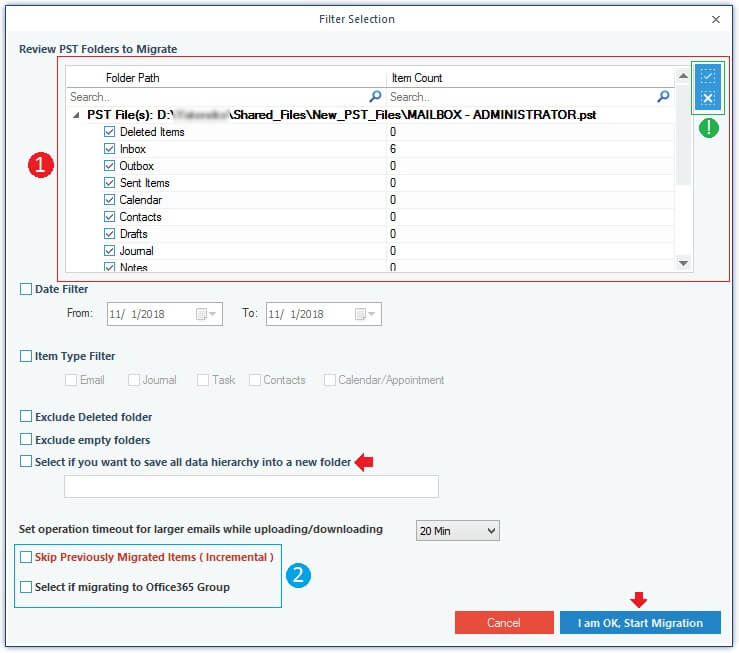Enable the Date Filter checkbox
Image resolution: width=739 pixels, height=653 pixels.
[x=26, y=289]
